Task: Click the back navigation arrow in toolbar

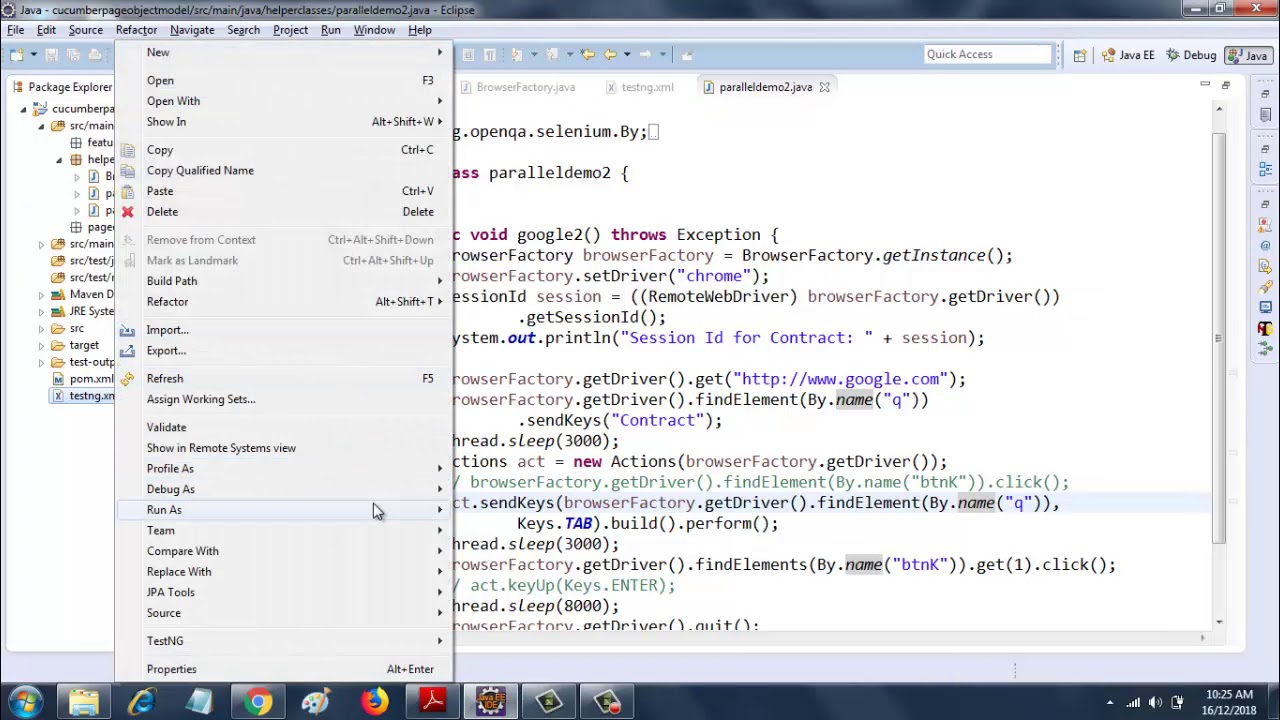Action: [610, 54]
